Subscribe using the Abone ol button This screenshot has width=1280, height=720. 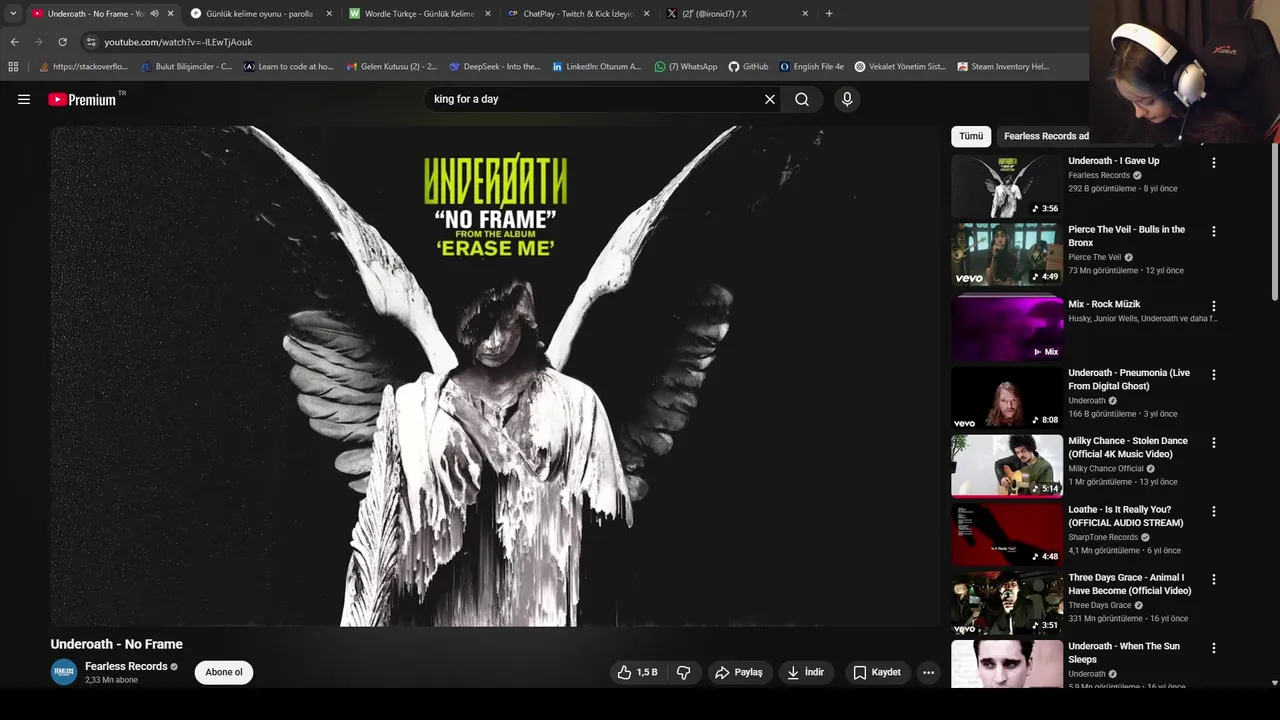click(x=224, y=672)
